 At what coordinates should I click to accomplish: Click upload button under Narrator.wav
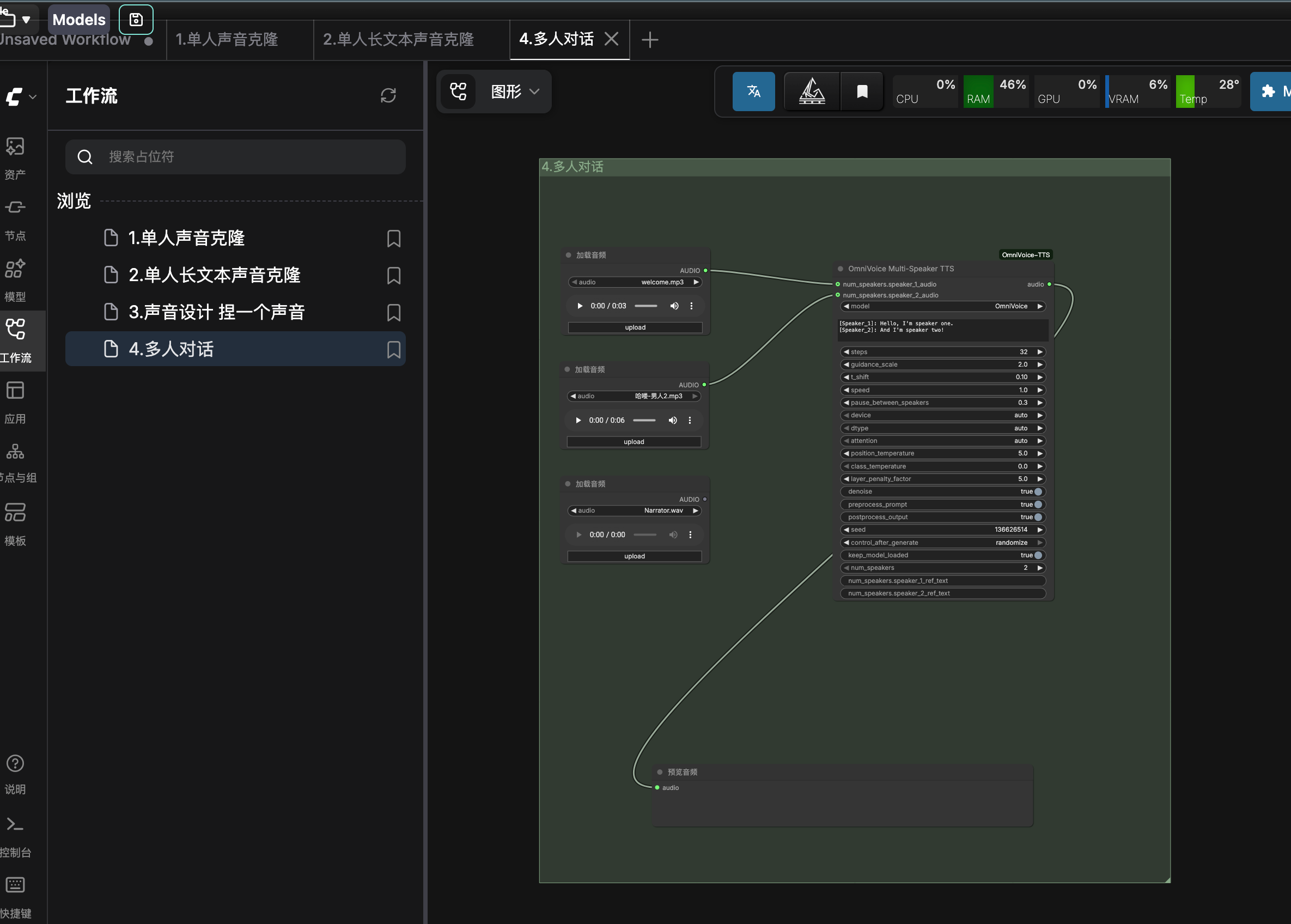point(634,556)
